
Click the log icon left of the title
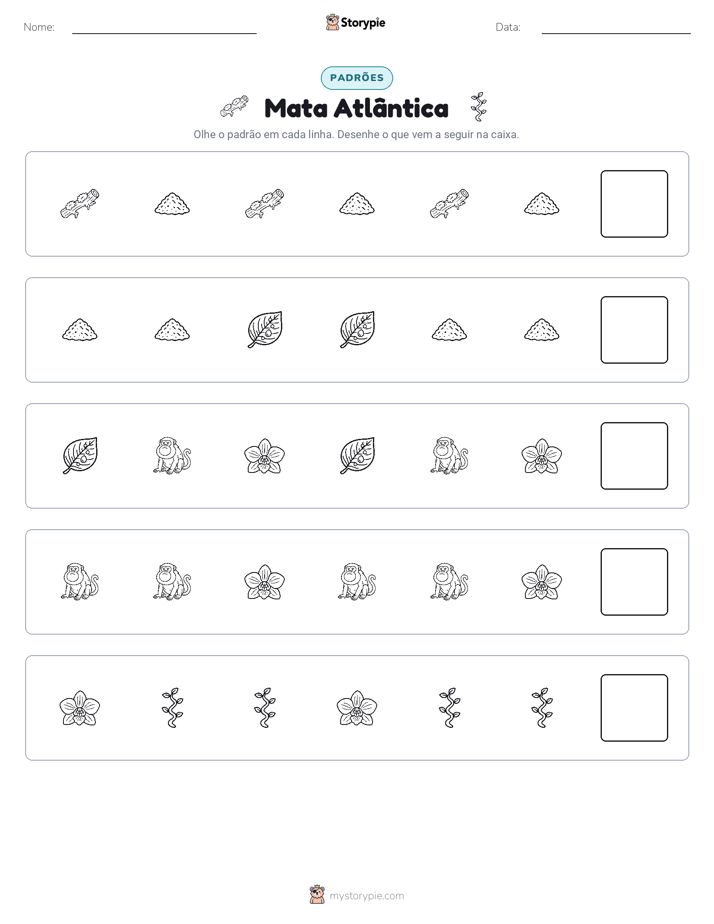(234, 107)
